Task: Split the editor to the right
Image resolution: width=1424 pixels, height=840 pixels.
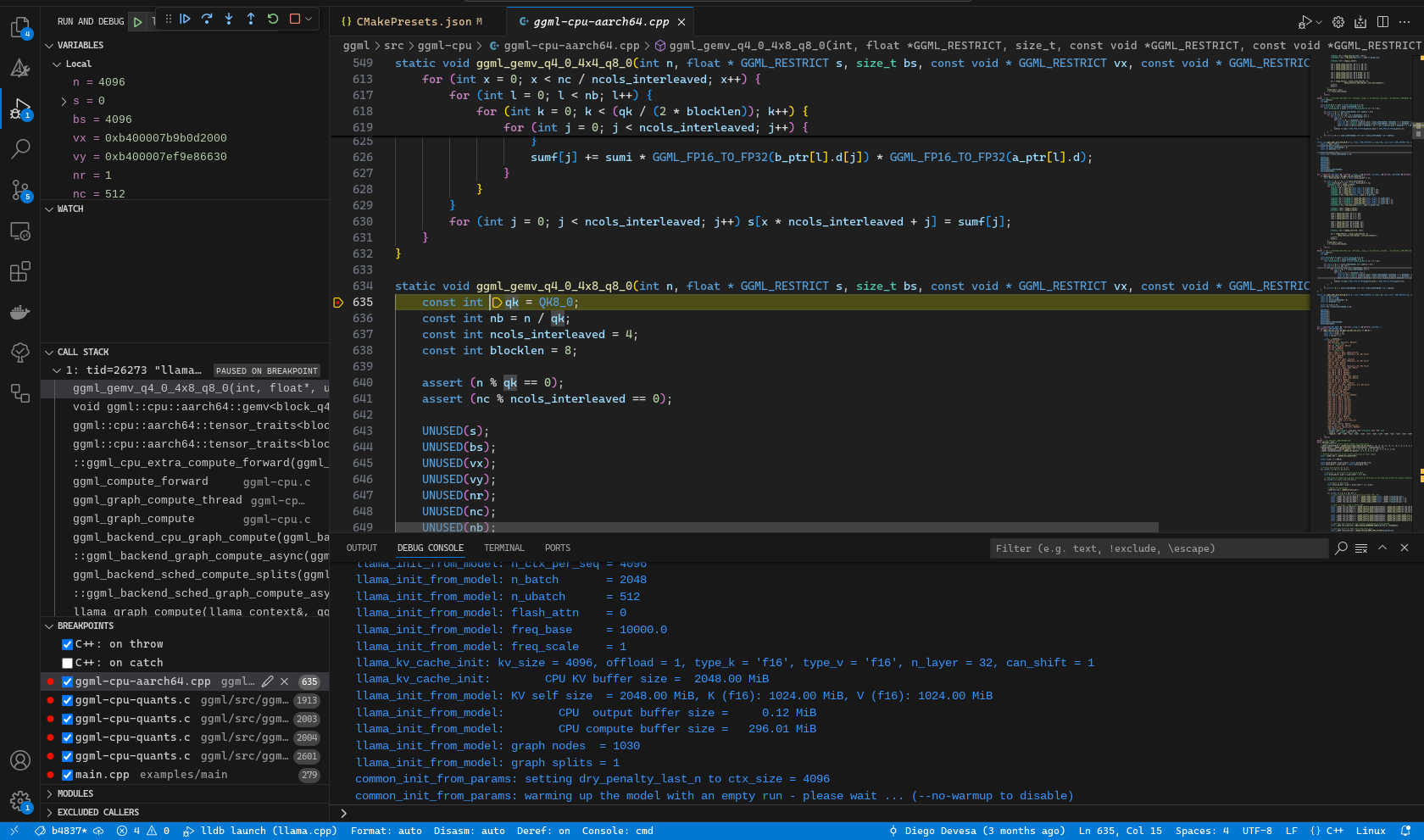Action: [1382, 22]
